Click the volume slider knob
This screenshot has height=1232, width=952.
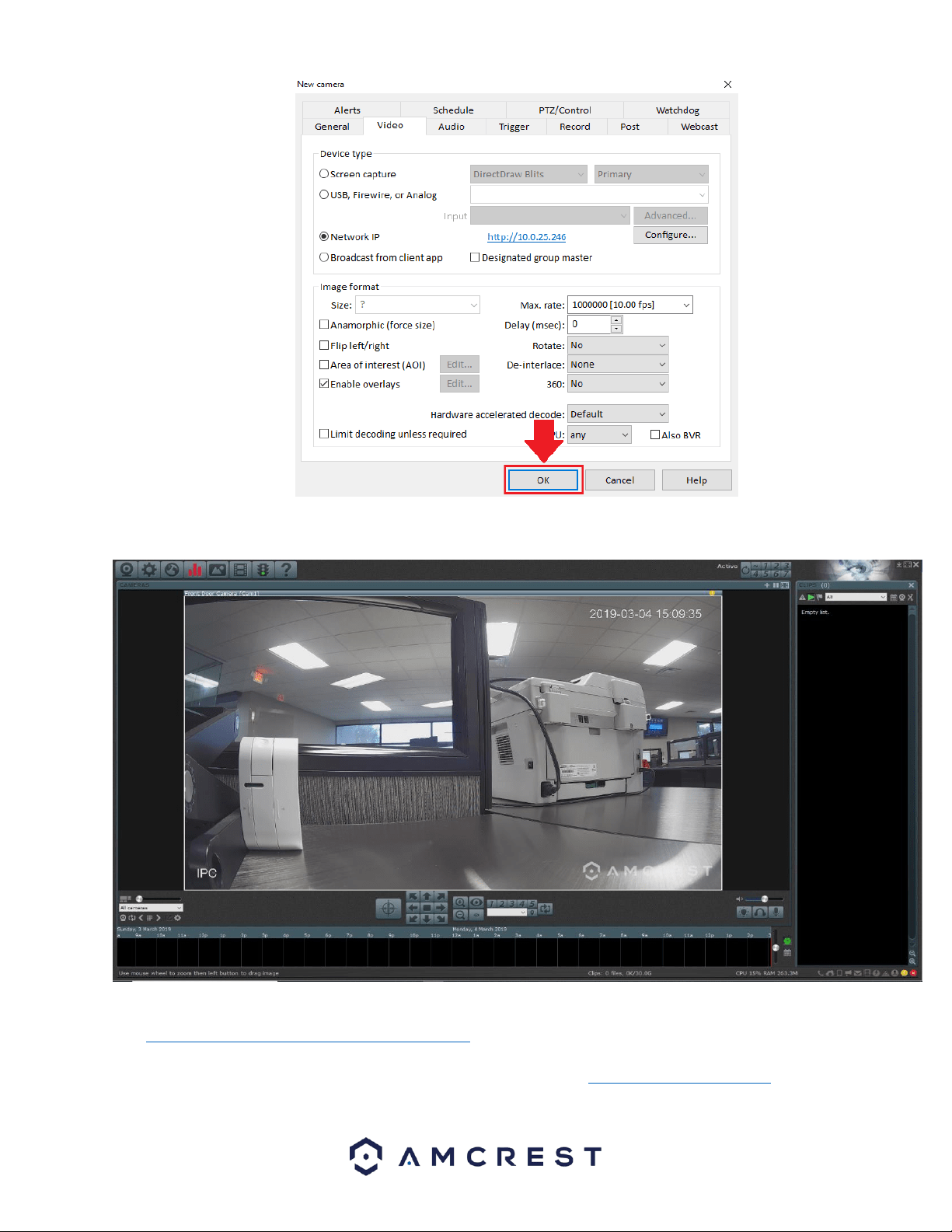coord(765,899)
